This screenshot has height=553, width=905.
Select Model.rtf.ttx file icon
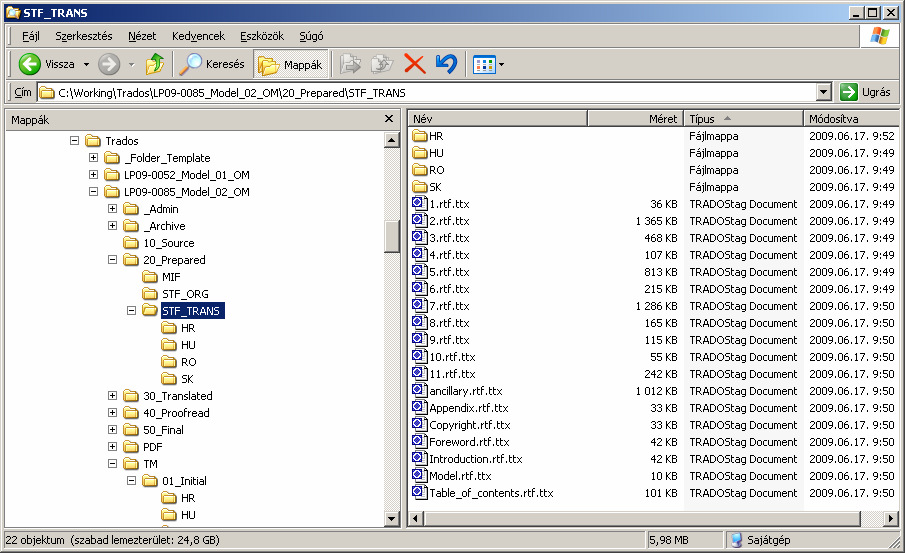[x=419, y=475]
